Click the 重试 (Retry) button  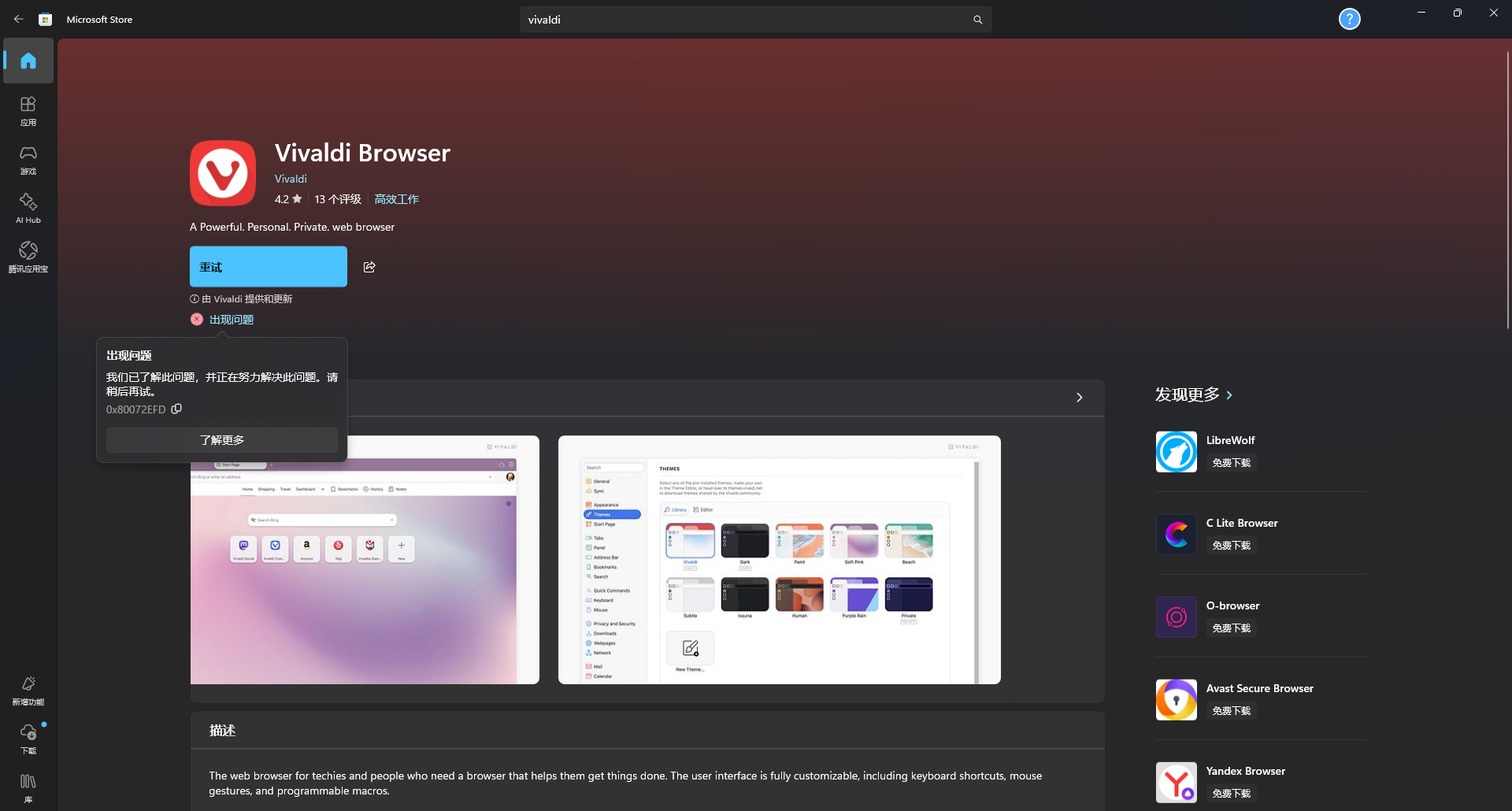click(269, 267)
